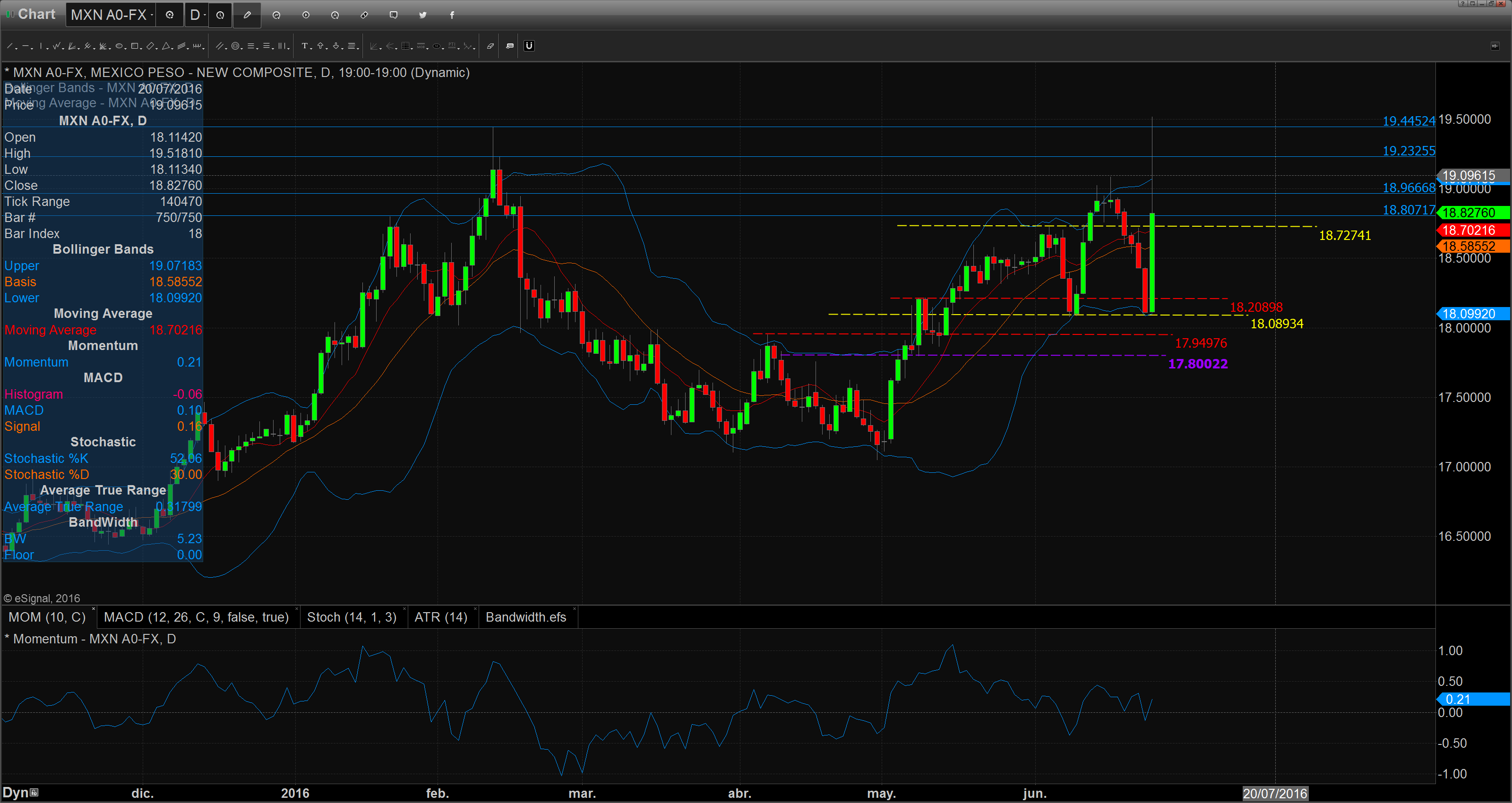Image resolution: width=1512 pixels, height=803 pixels.
Task: Click the 20/07/2016 cursor date label
Action: click(x=1275, y=794)
